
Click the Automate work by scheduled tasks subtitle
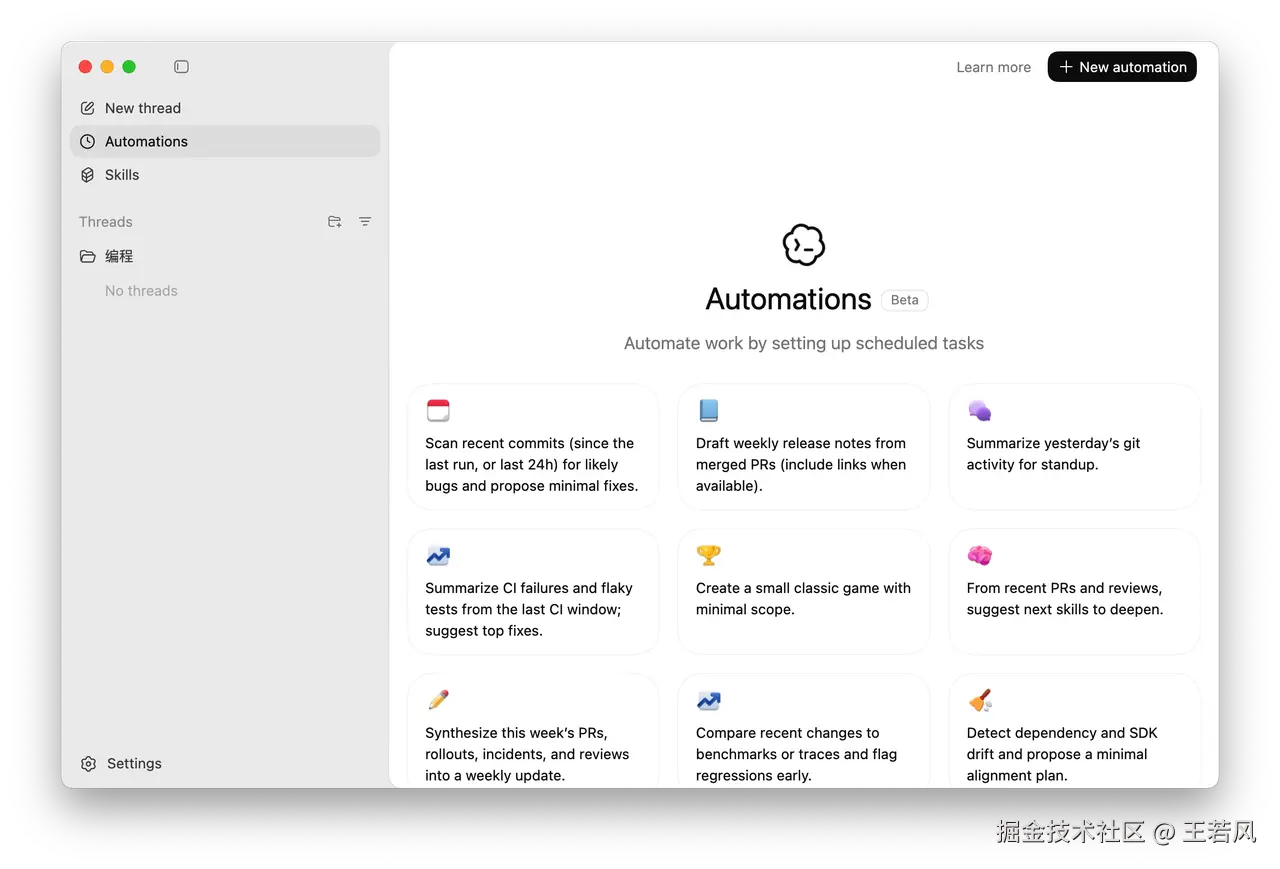click(x=804, y=343)
